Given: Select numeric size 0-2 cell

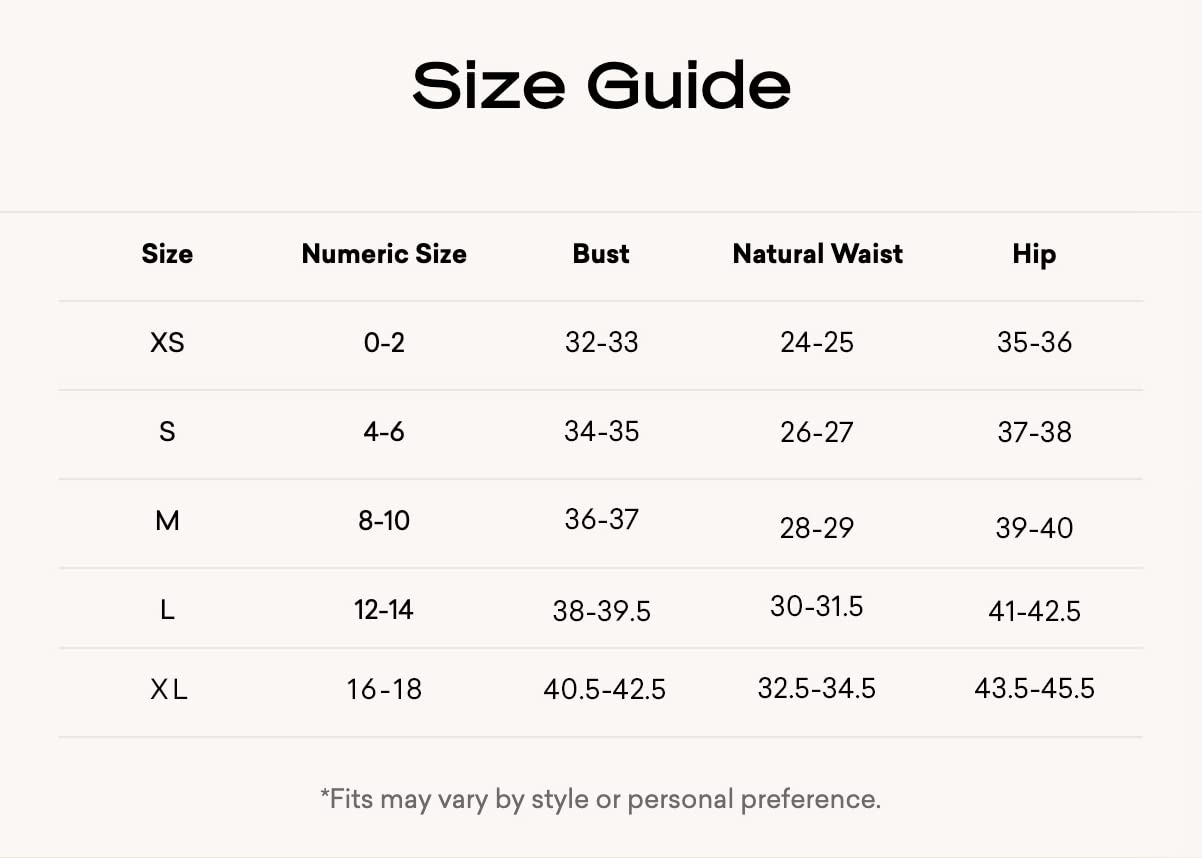Looking at the screenshot, I should pyautogui.click(x=384, y=343).
